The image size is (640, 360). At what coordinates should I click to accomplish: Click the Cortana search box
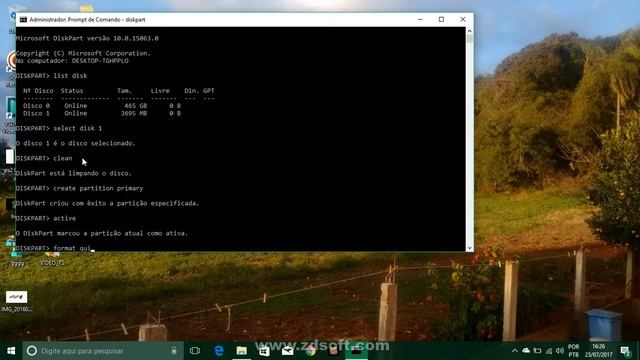pos(102,351)
